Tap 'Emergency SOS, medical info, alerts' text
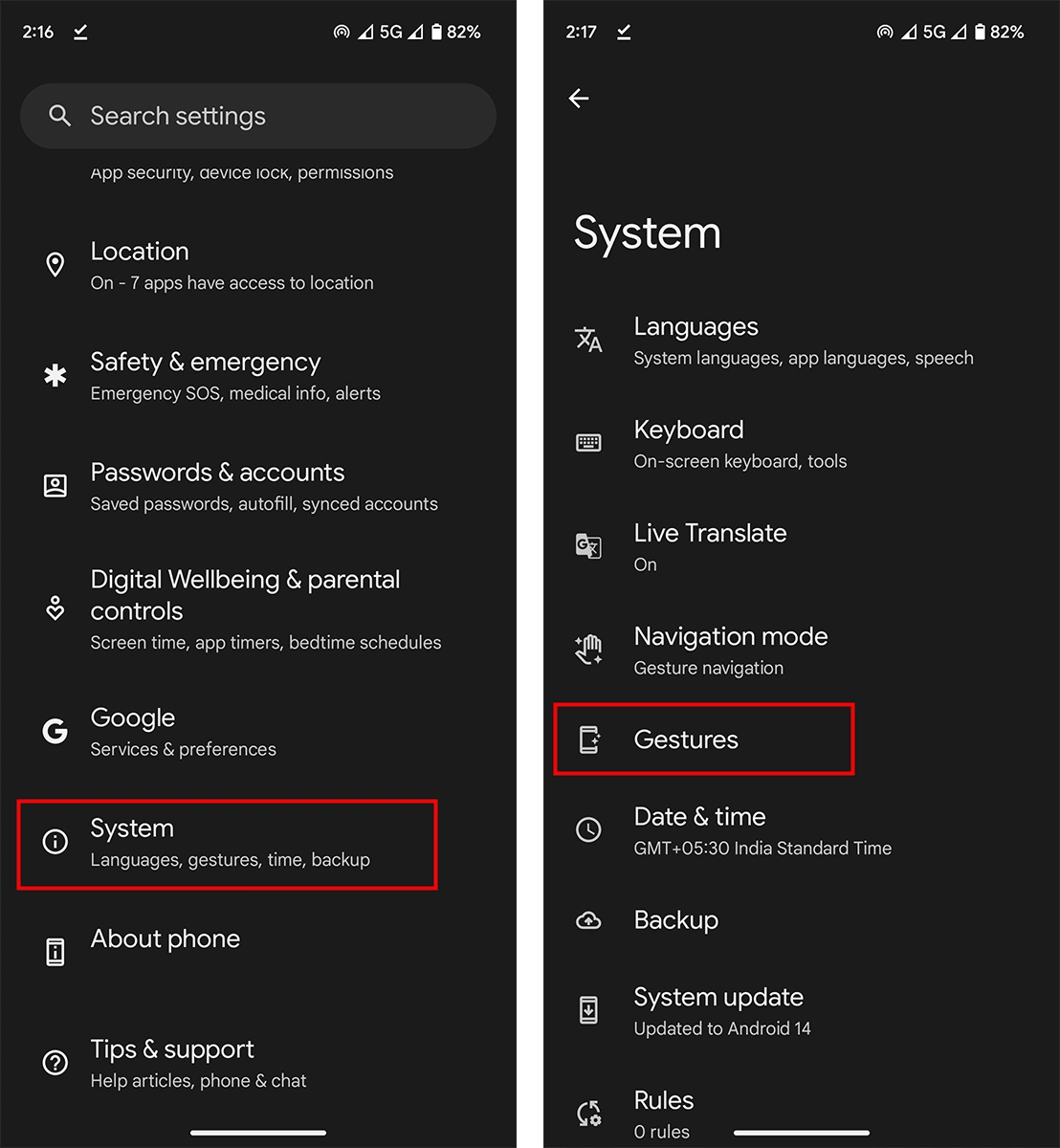The image size is (1060, 1148). (235, 393)
